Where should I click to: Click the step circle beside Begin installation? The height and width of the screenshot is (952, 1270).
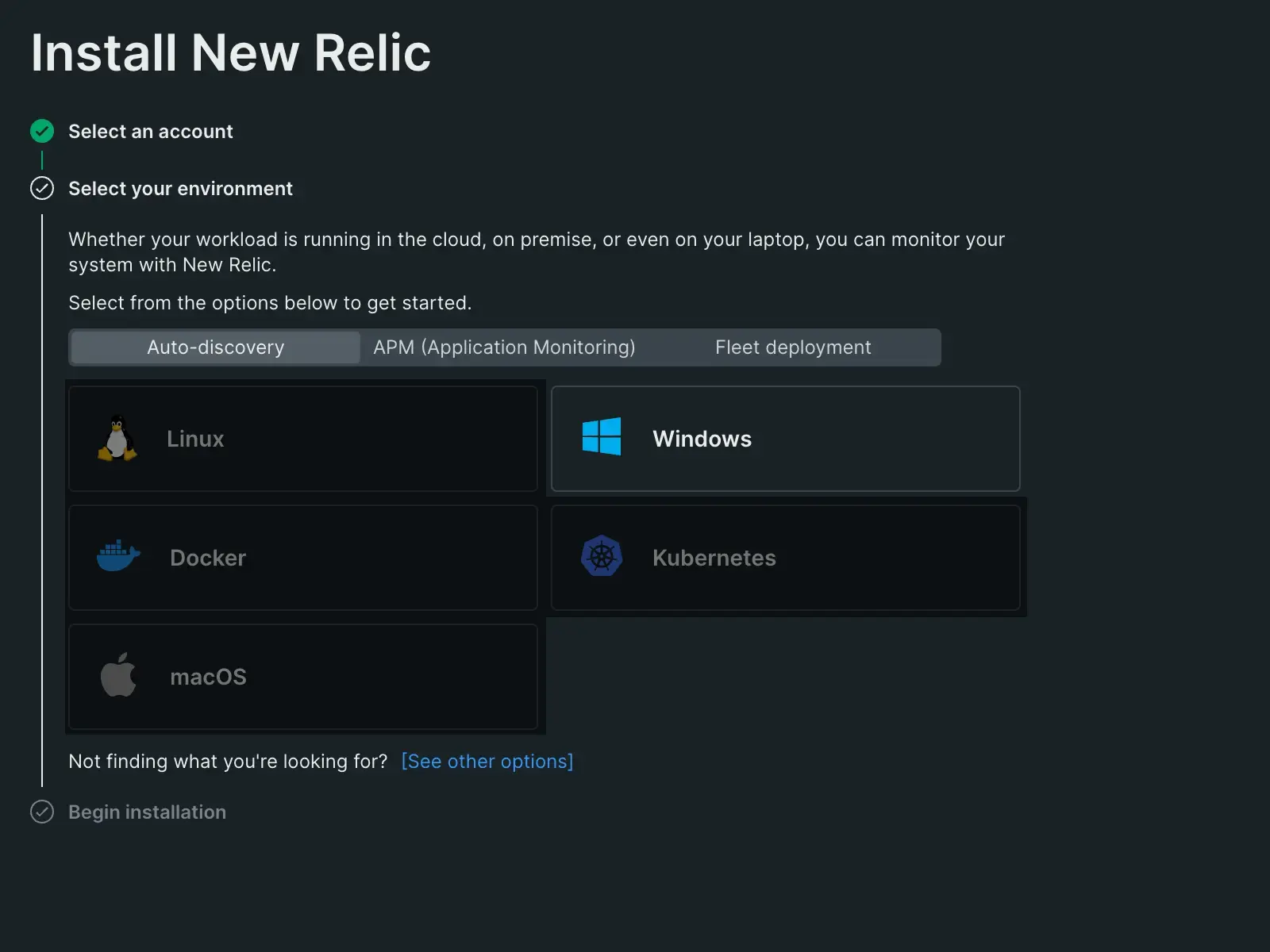(x=42, y=812)
